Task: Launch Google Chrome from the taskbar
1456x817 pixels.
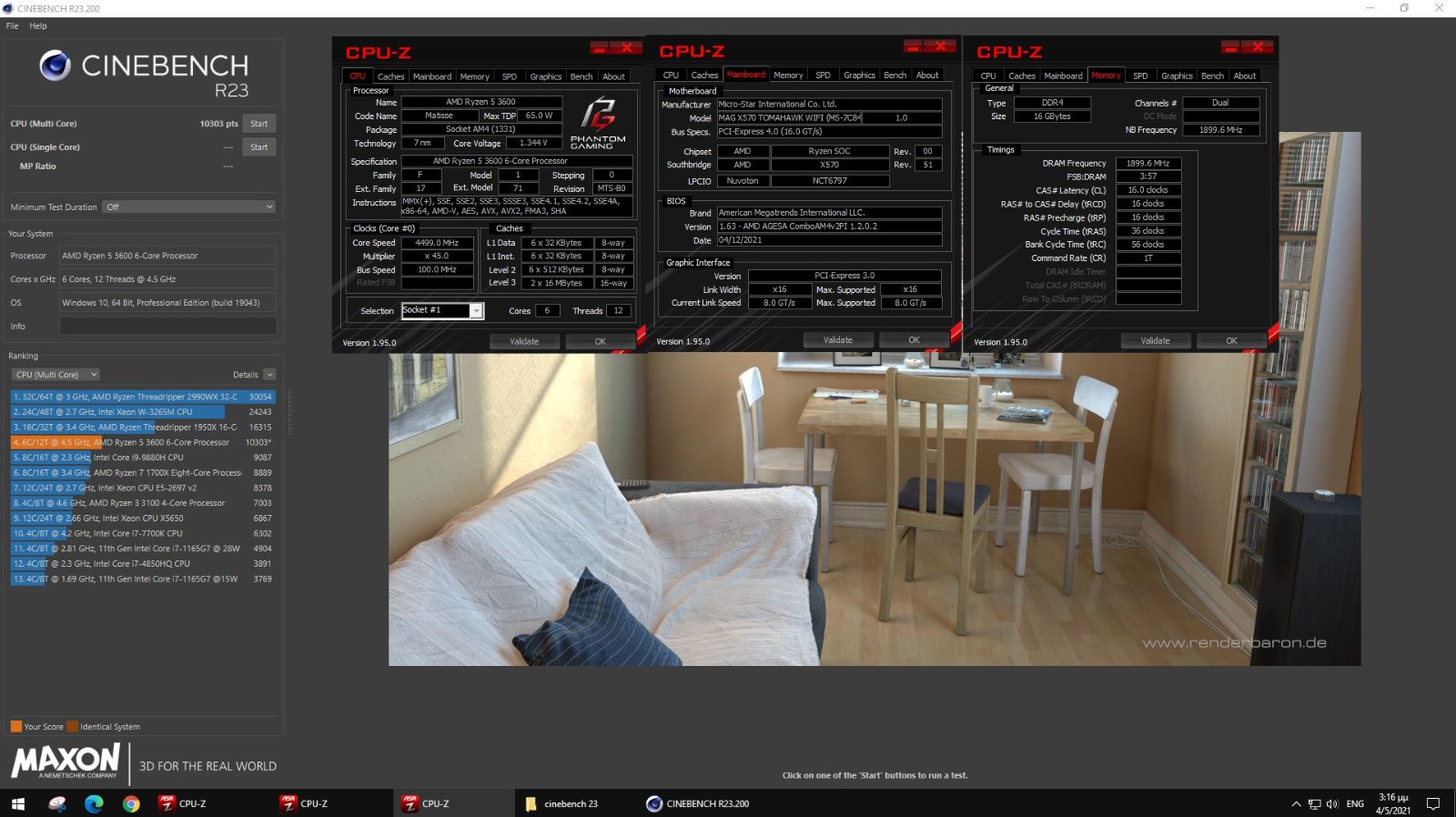Action: 131,804
